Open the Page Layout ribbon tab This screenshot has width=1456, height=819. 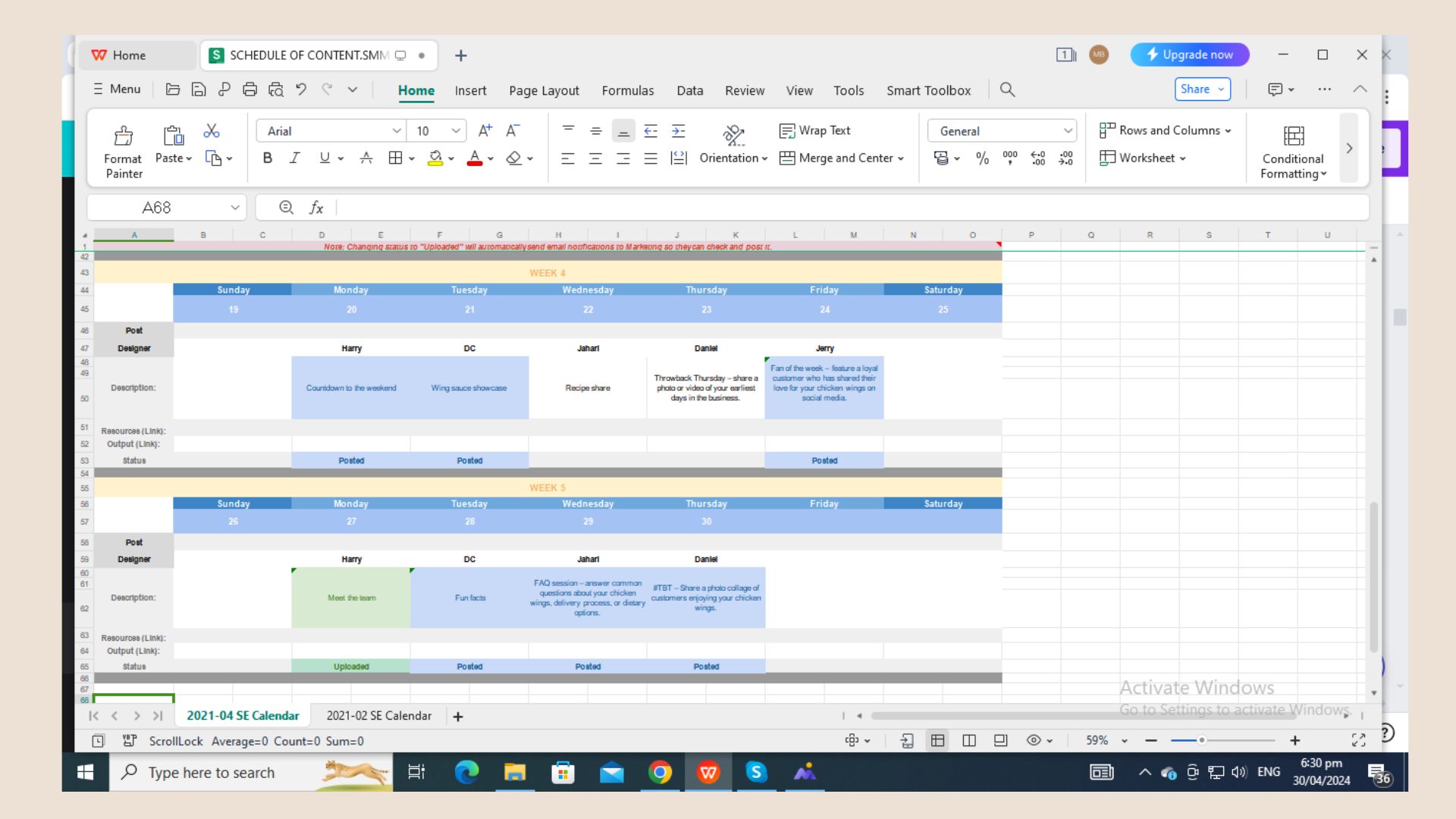tap(544, 90)
